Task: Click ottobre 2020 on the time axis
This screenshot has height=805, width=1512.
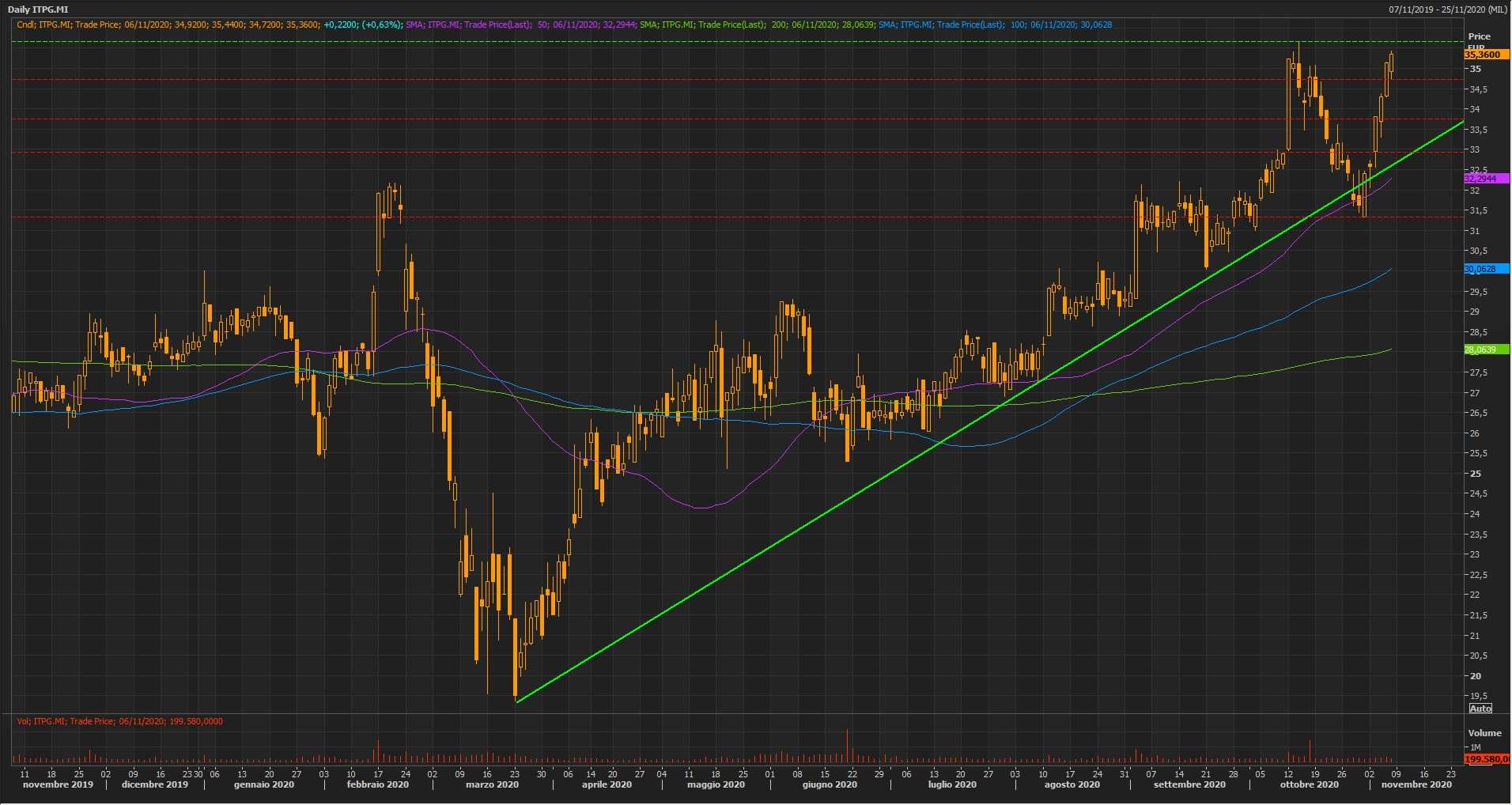Action: 1309,784
